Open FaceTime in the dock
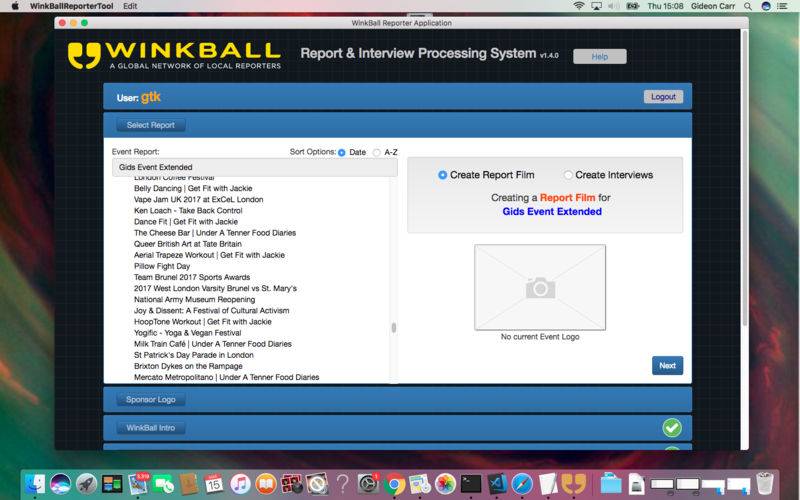This screenshot has width=800, height=500. (163, 484)
